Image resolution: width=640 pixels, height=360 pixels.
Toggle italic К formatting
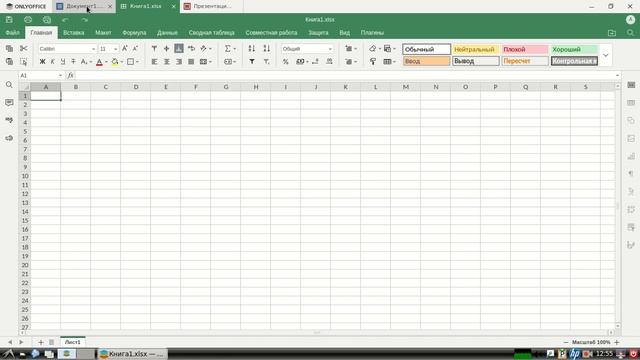52,62
